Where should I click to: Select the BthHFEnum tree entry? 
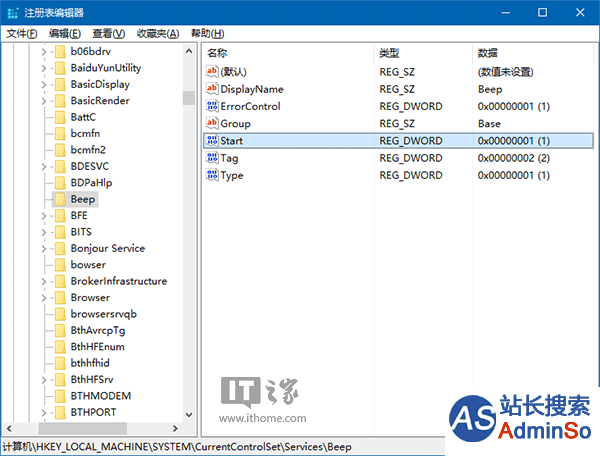(x=97, y=347)
